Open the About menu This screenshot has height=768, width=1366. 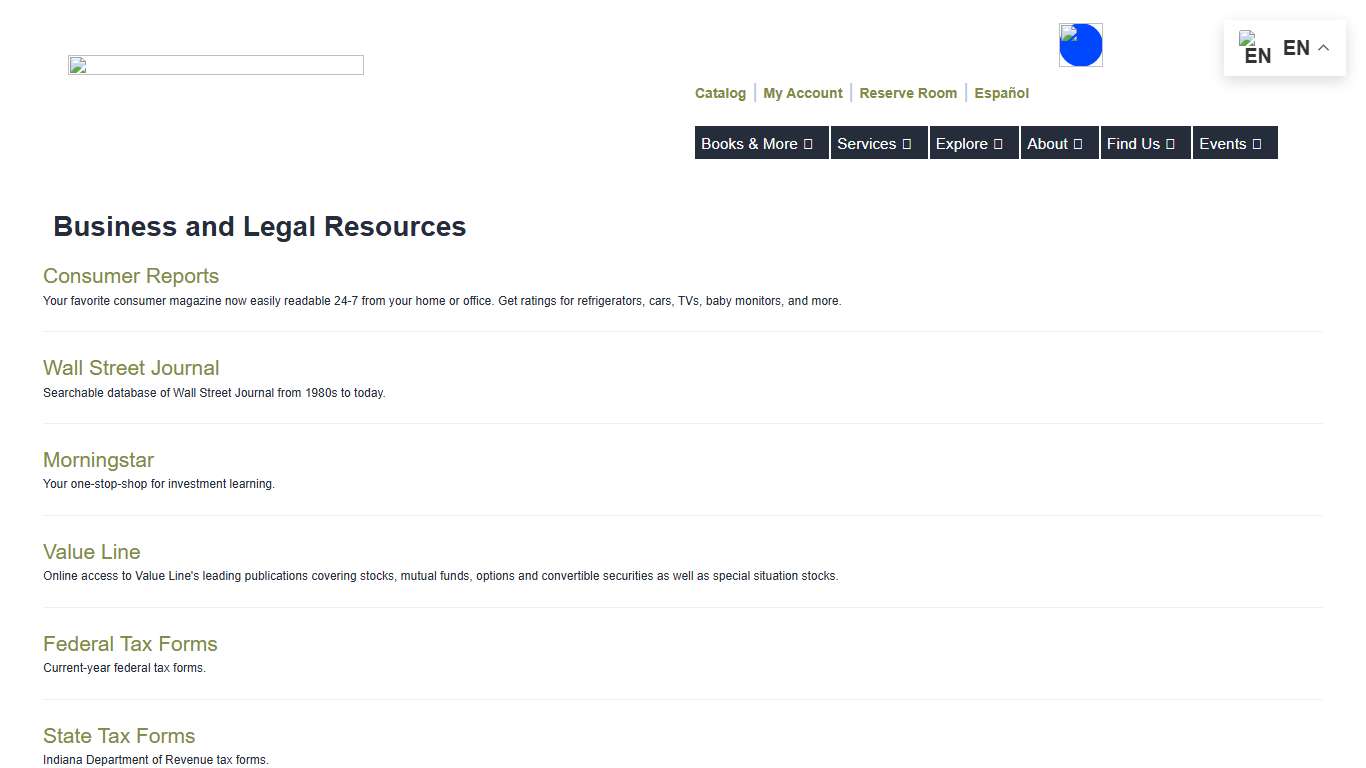(1058, 143)
